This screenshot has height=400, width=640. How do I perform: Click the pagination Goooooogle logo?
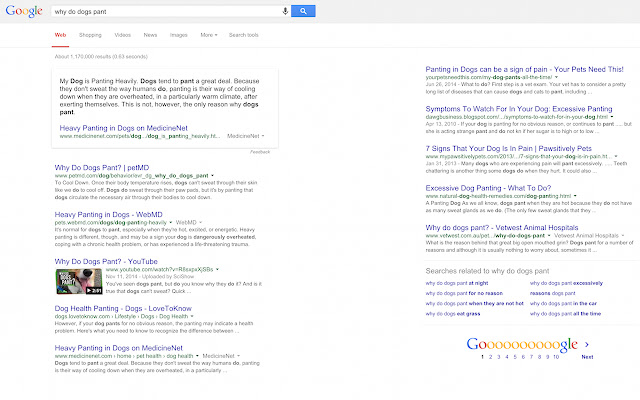[522, 345]
